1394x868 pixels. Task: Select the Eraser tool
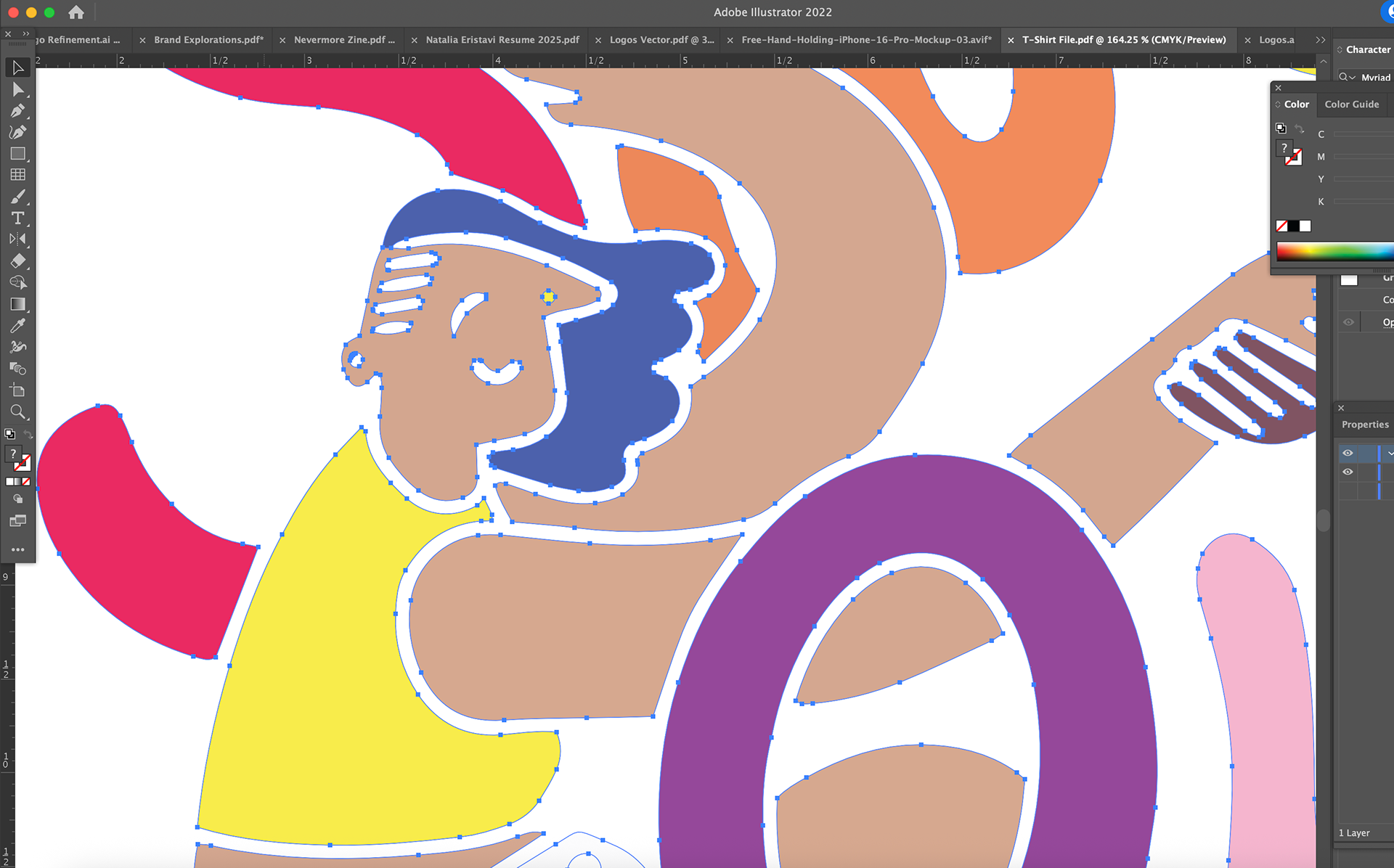(17, 261)
